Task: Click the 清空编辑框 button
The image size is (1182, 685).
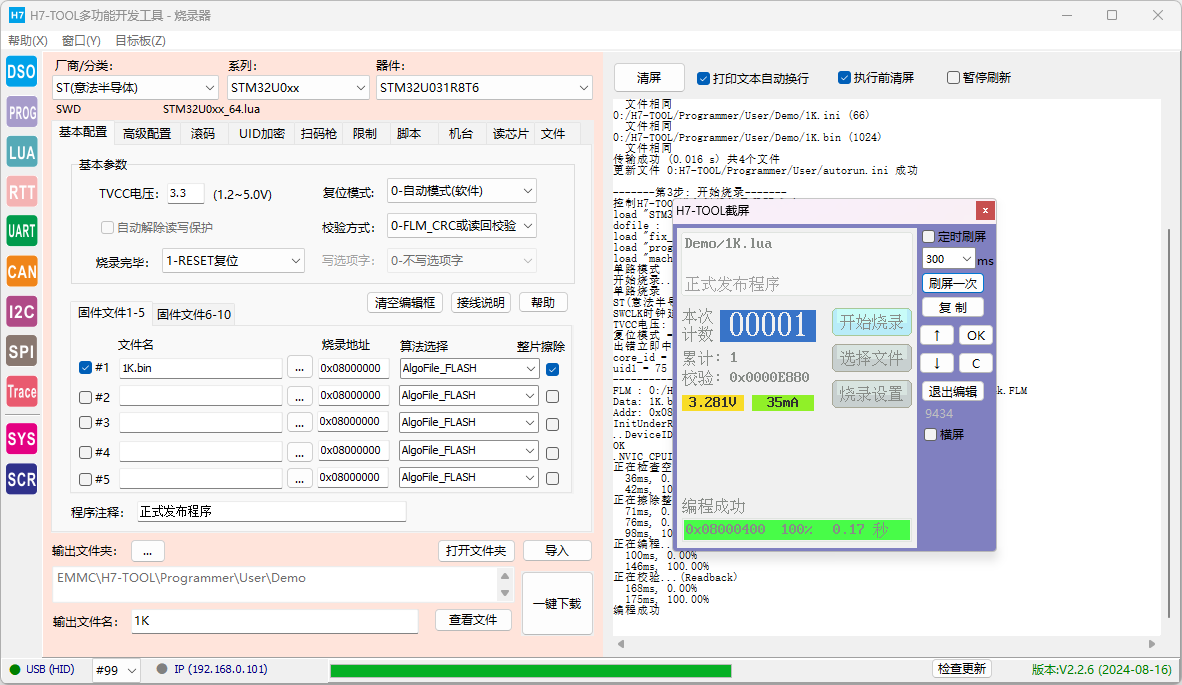Action: click(x=405, y=303)
